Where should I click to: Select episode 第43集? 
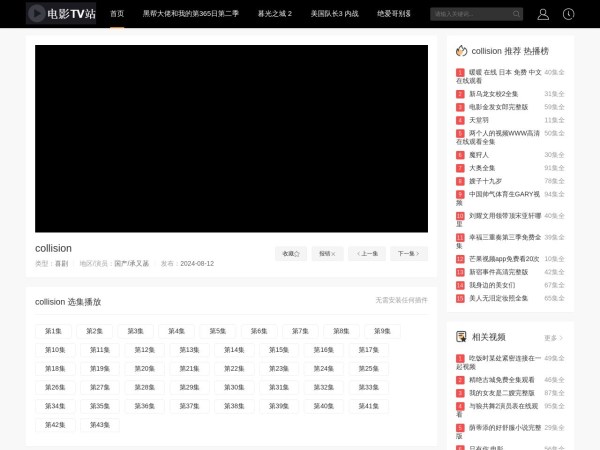click(99, 425)
